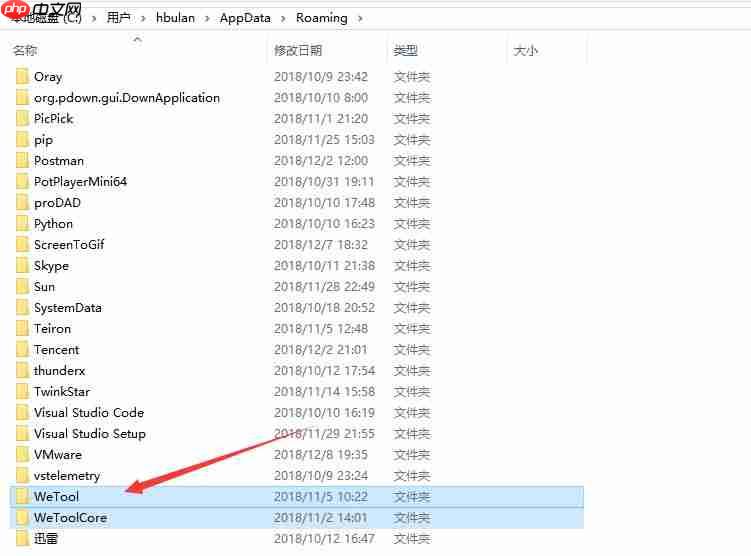Click the 迅雷 folder icon
The width and height of the screenshot is (751, 556).
(22, 539)
